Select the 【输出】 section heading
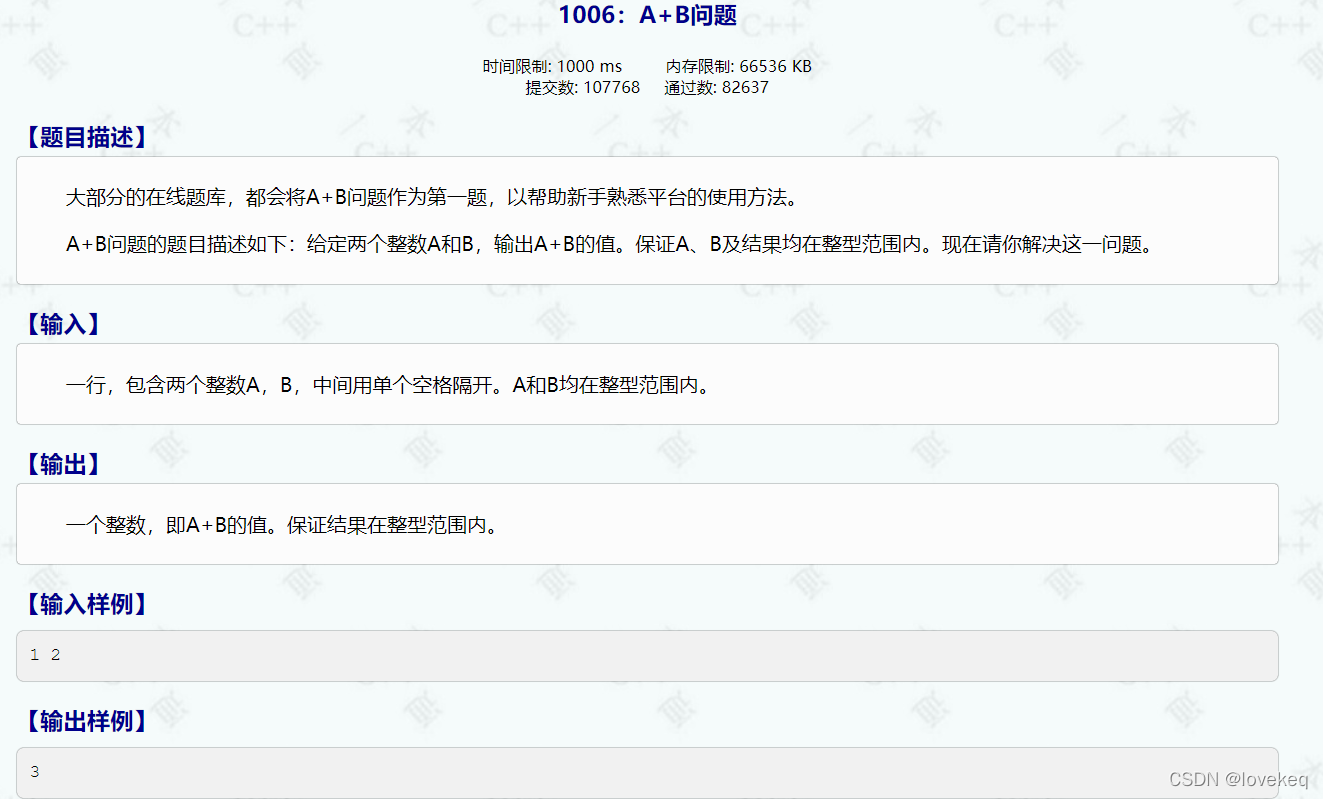This screenshot has width=1323, height=799. (x=61, y=464)
